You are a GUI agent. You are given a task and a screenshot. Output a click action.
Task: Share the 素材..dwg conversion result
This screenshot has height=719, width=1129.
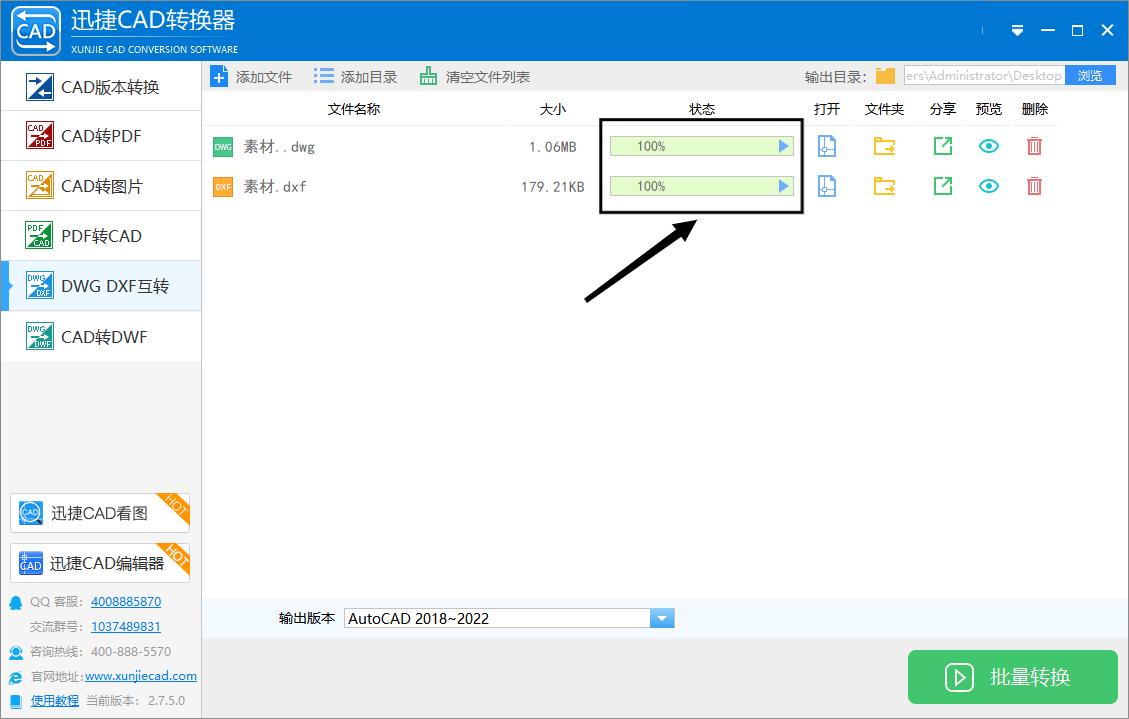(941, 146)
